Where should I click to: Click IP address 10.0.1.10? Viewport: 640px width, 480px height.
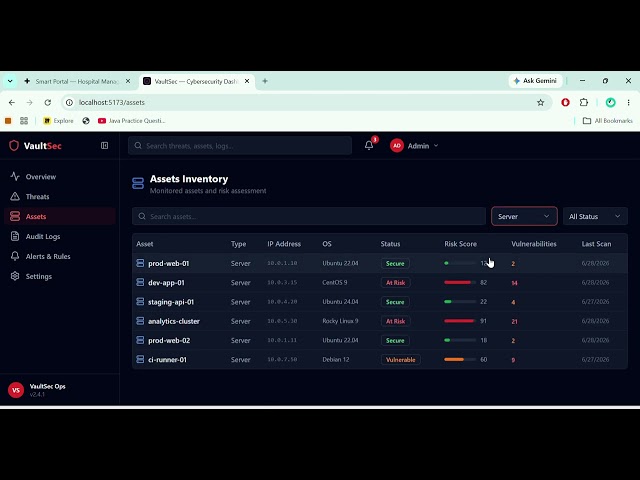(x=282, y=263)
